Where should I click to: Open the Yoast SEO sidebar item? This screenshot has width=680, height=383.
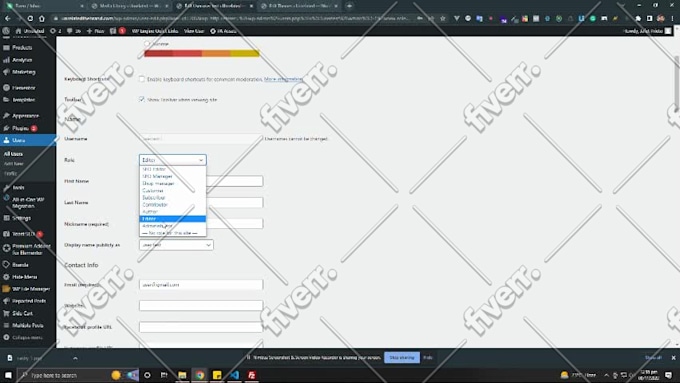tap(23, 234)
